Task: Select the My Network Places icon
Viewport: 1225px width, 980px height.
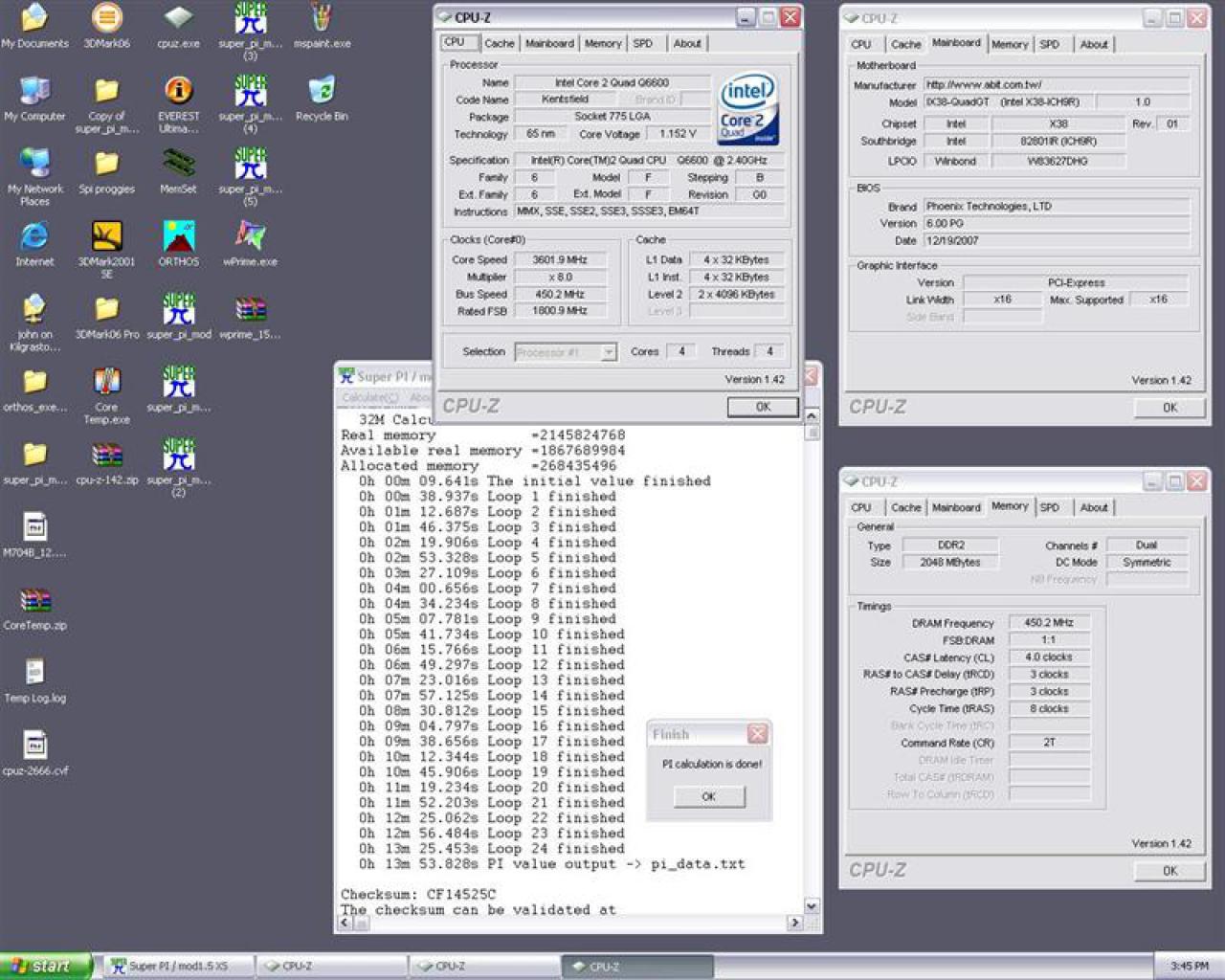Action: [34, 176]
